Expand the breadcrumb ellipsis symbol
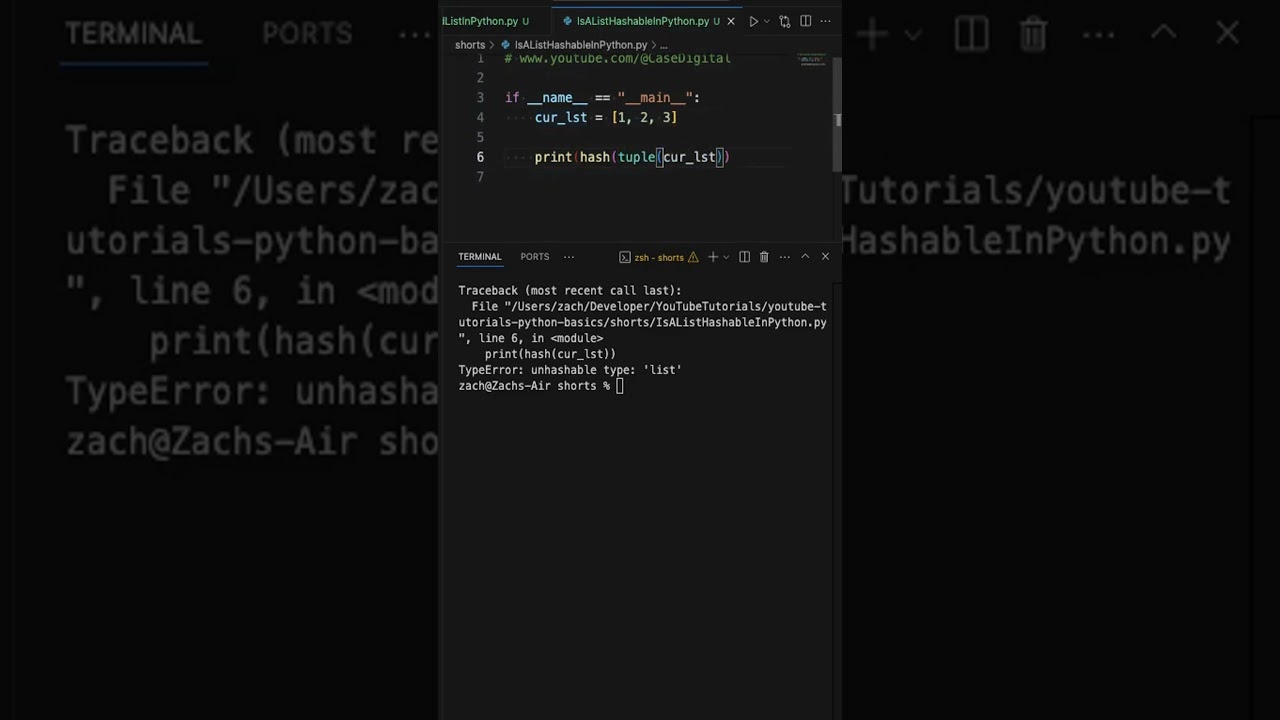Viewport: 1280px width, 720px height. [x=664, y=45]
